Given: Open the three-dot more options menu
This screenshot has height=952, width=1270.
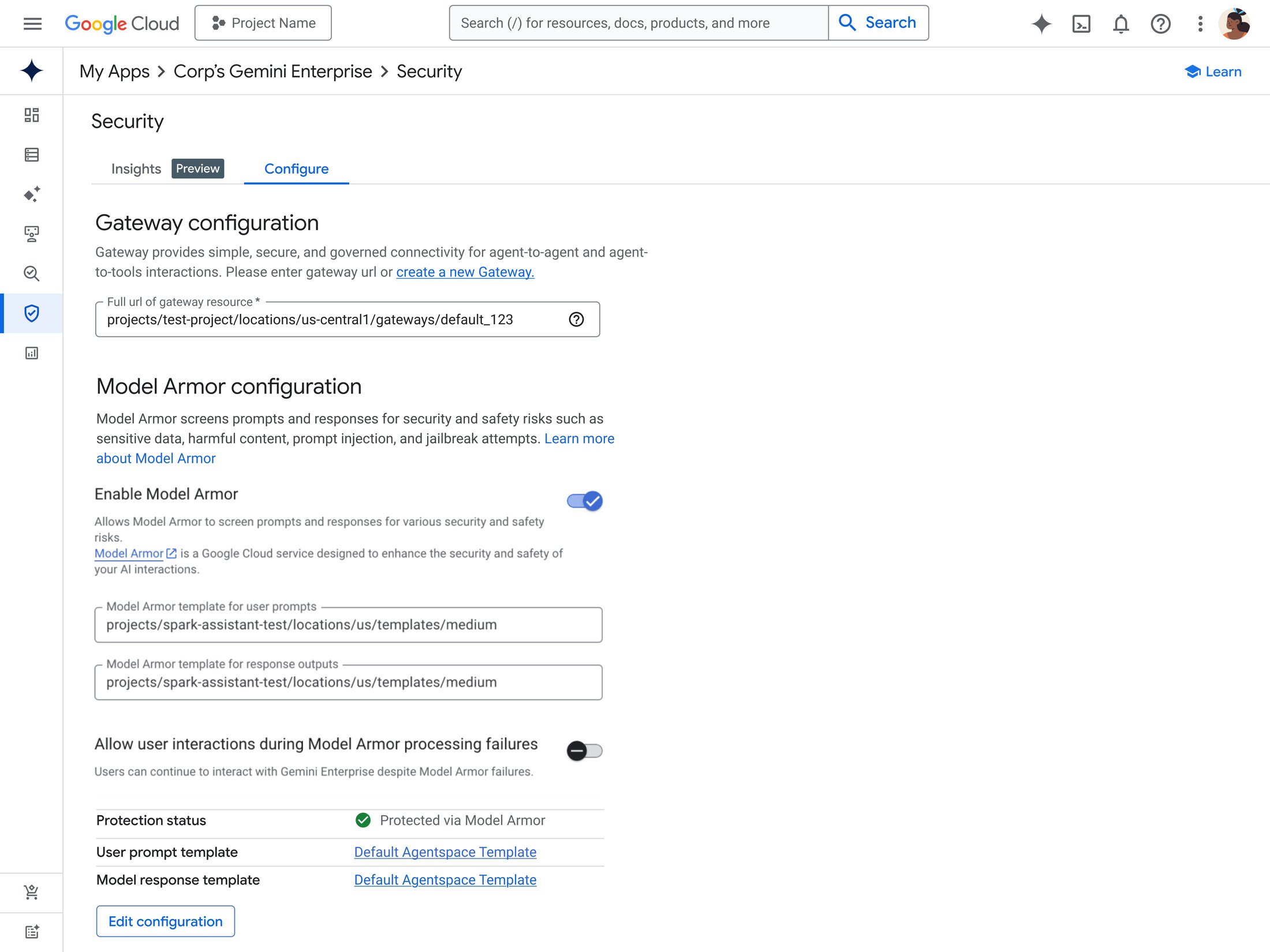Looking at the screenshot, I should tap(1200, 23).
